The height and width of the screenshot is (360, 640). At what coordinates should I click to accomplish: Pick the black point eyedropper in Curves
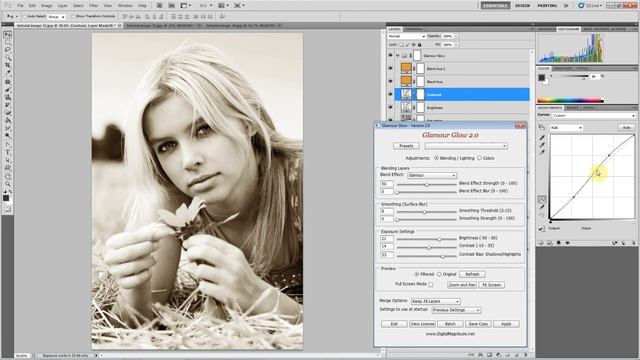click(x=542, y=138)
